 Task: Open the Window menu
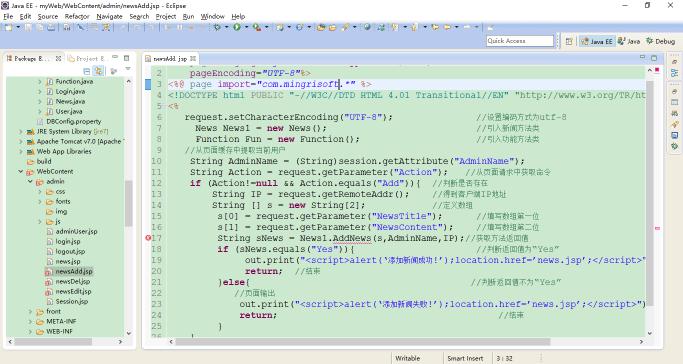coord(213,16)
